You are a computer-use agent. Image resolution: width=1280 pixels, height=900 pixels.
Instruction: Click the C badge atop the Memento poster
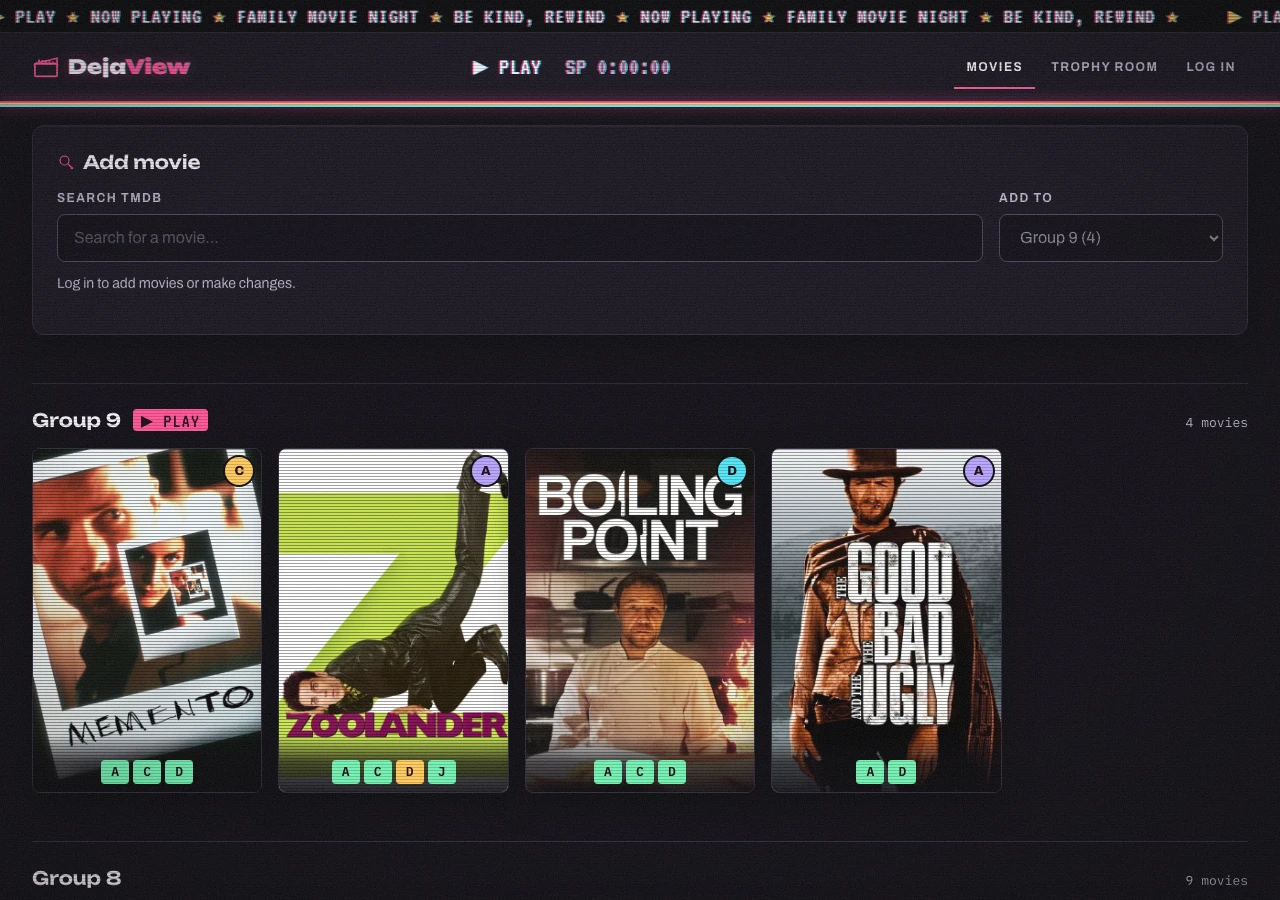[239, 471]
